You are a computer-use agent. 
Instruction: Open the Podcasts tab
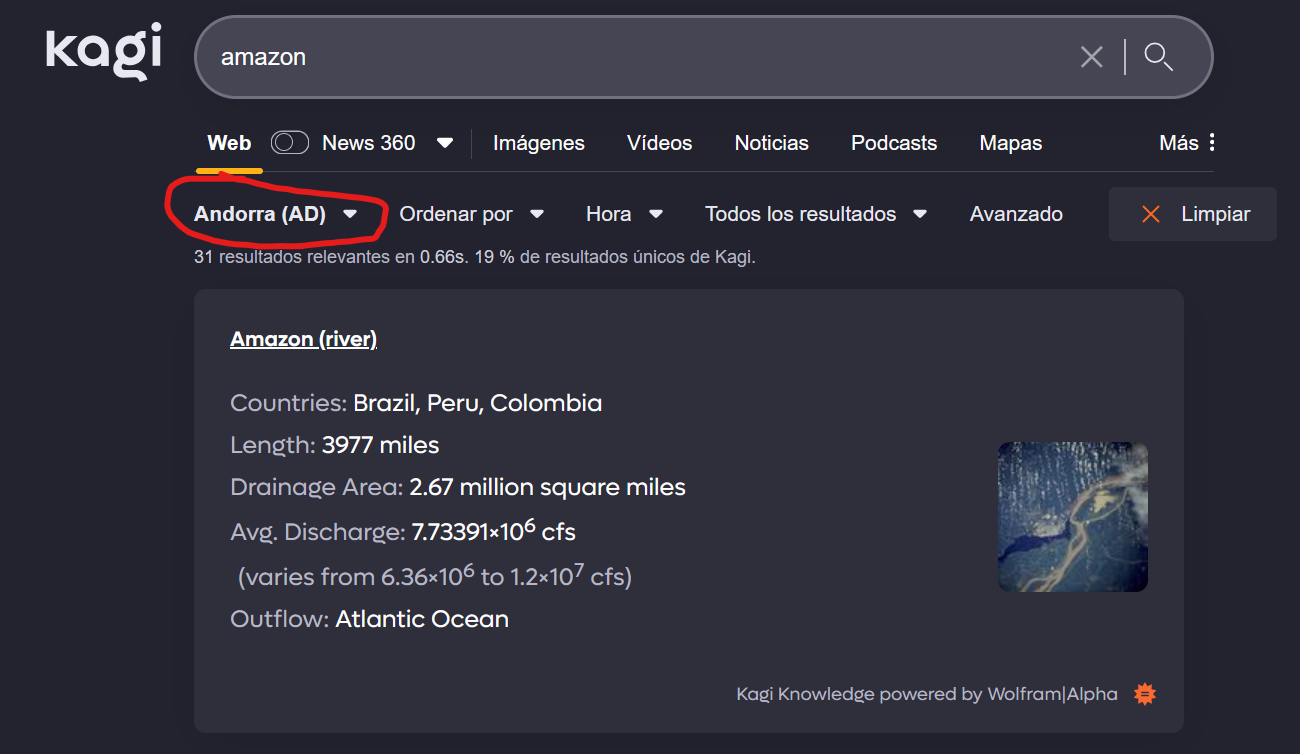[x=894, y=143]
